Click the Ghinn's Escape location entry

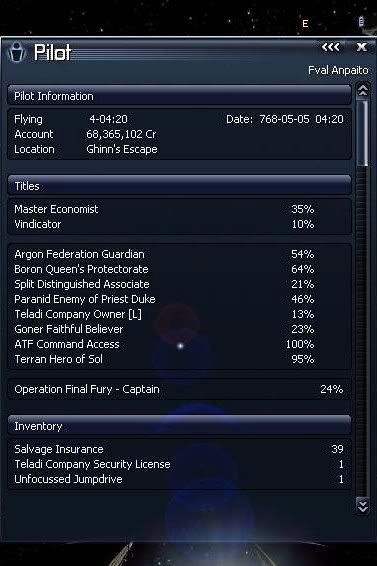click(122, 149)
